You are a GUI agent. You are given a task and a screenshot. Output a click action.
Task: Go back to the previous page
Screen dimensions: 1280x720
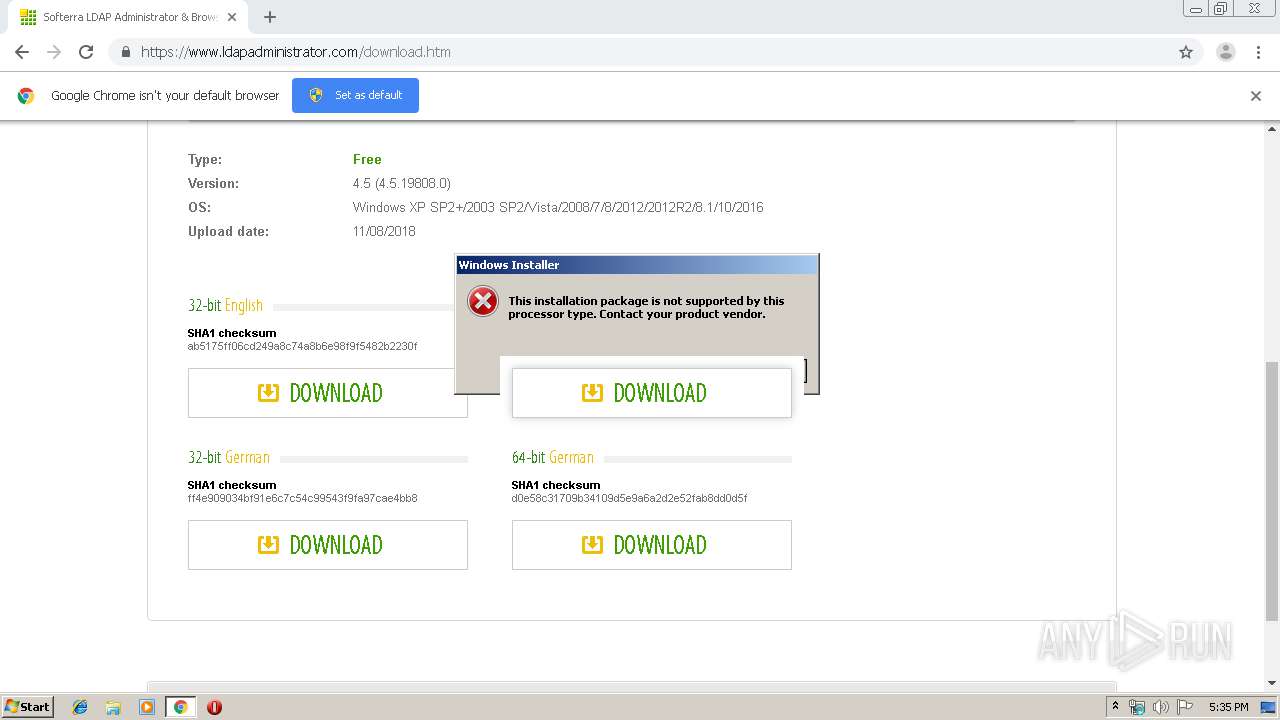(x=21, y=52)
